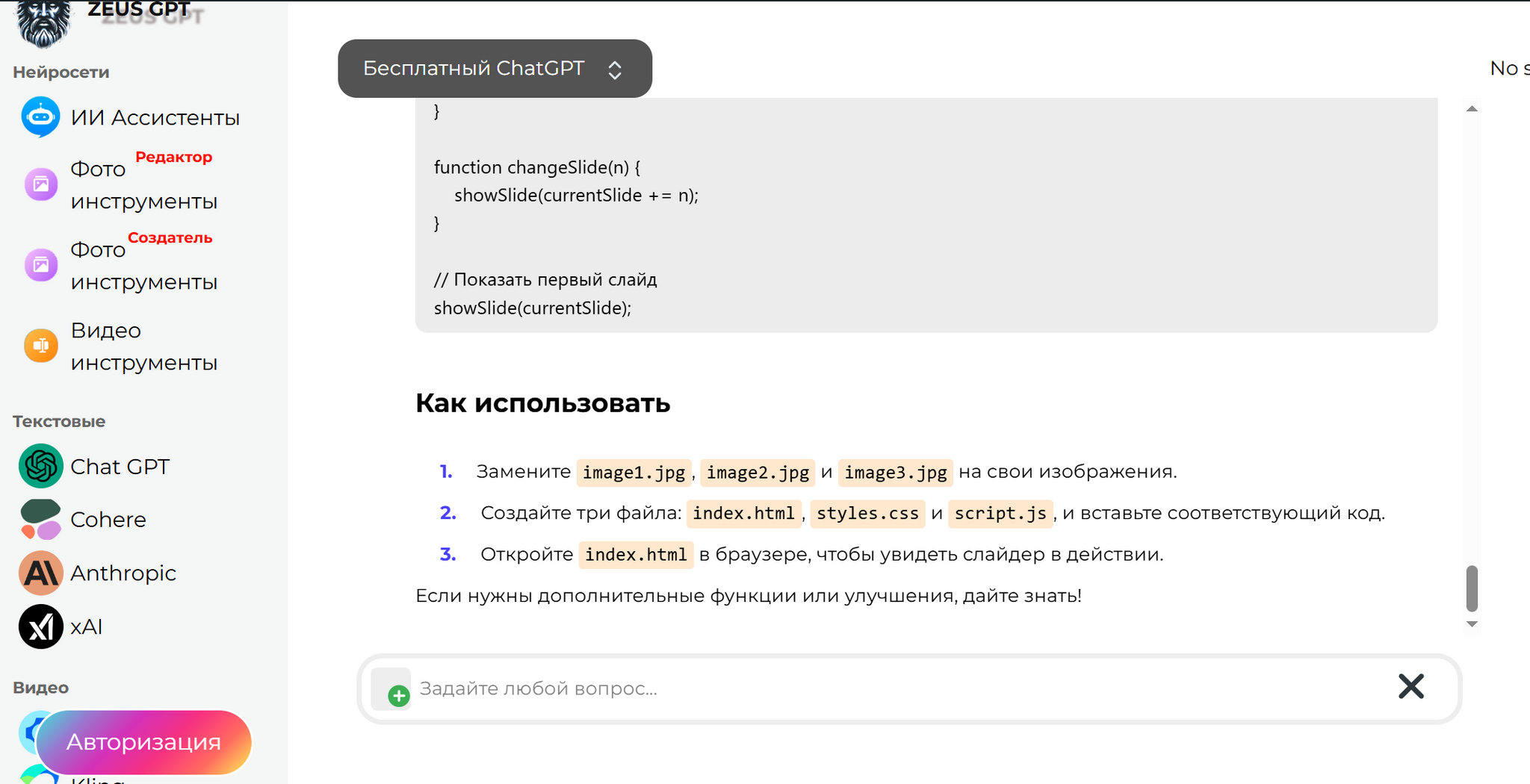Click the chat scrollbar up arrow
1530x784 pixels.
pyautogui.click(x=1472, y=109)
